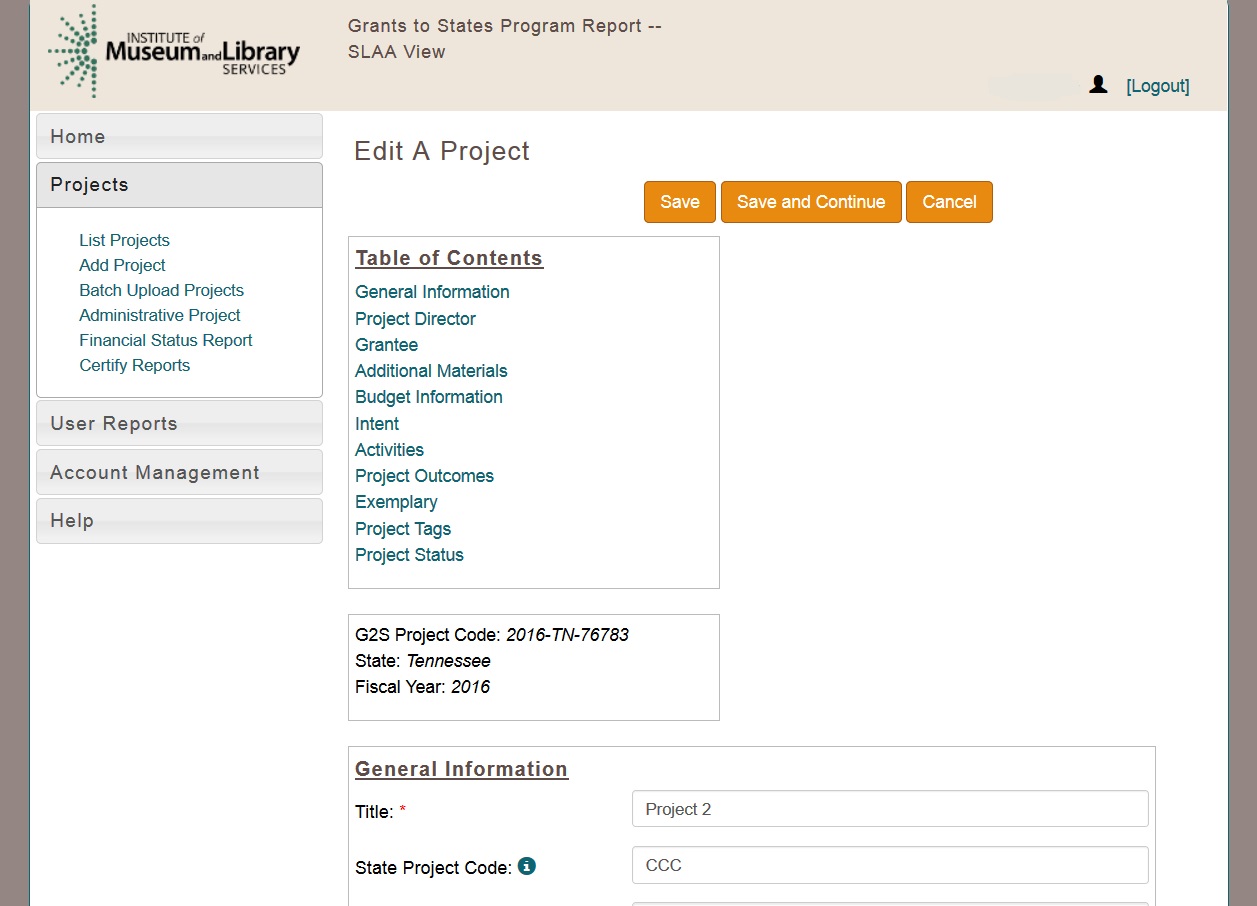Click Save and Continue

(811, 202)
